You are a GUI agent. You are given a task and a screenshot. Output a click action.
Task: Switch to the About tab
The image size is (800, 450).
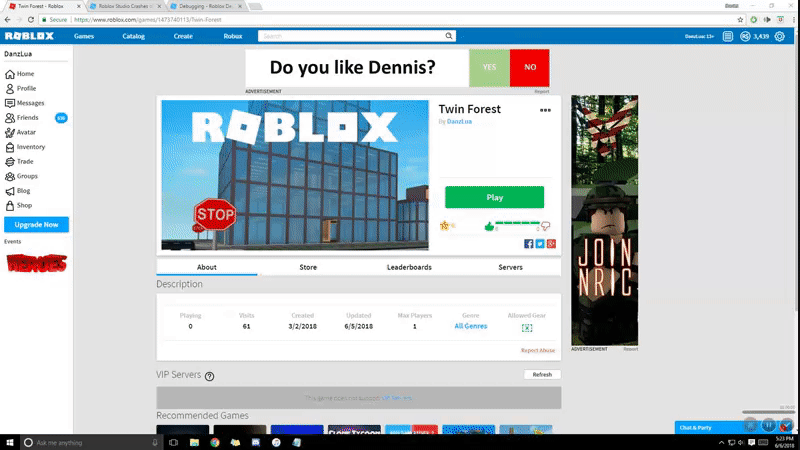(x=207, y=267)
